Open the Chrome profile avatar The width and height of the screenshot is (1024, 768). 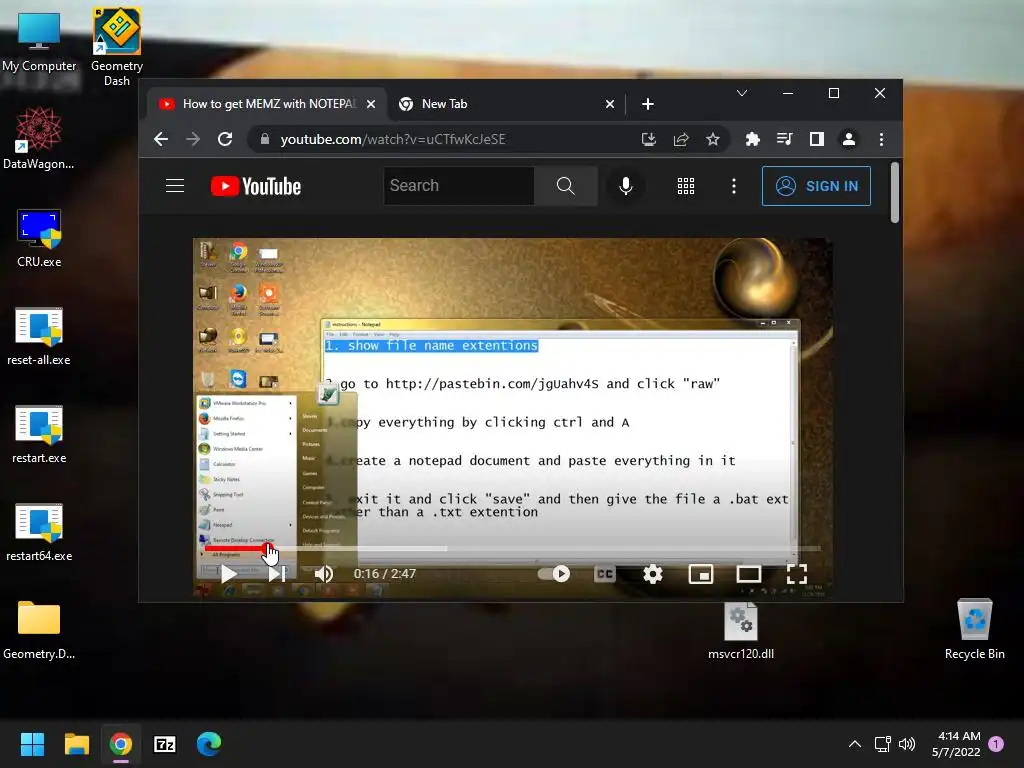pyautogui.click(x=849, y=139)
